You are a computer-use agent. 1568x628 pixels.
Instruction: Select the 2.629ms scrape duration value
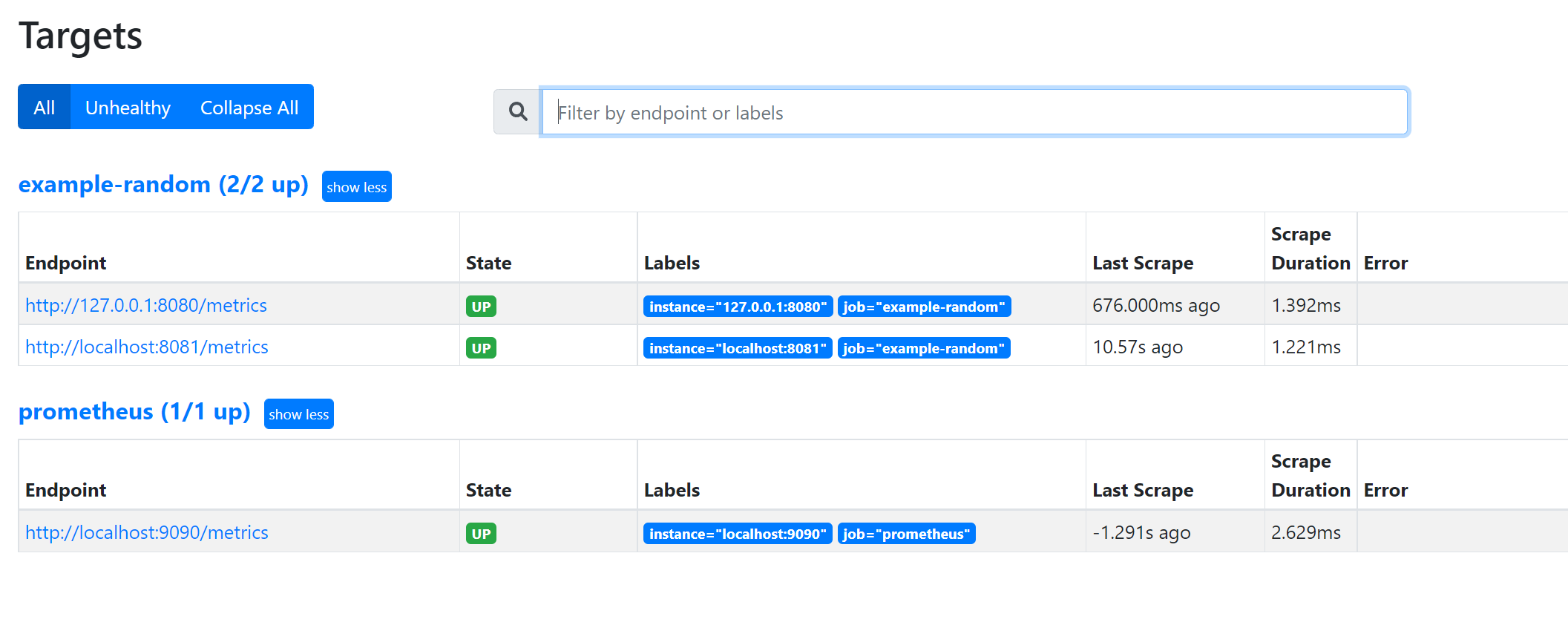pos(1306,532)
